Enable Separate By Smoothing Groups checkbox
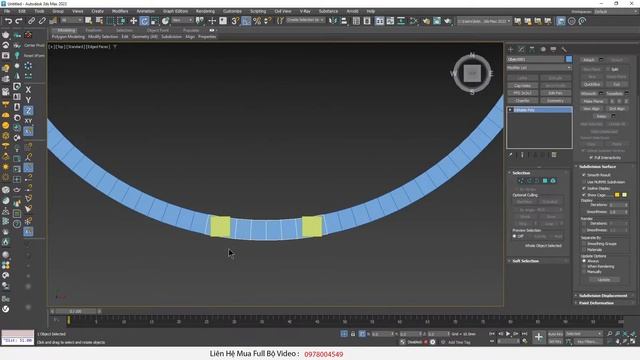This screenshot has height=360, width=640. click(x=584, y=244)
